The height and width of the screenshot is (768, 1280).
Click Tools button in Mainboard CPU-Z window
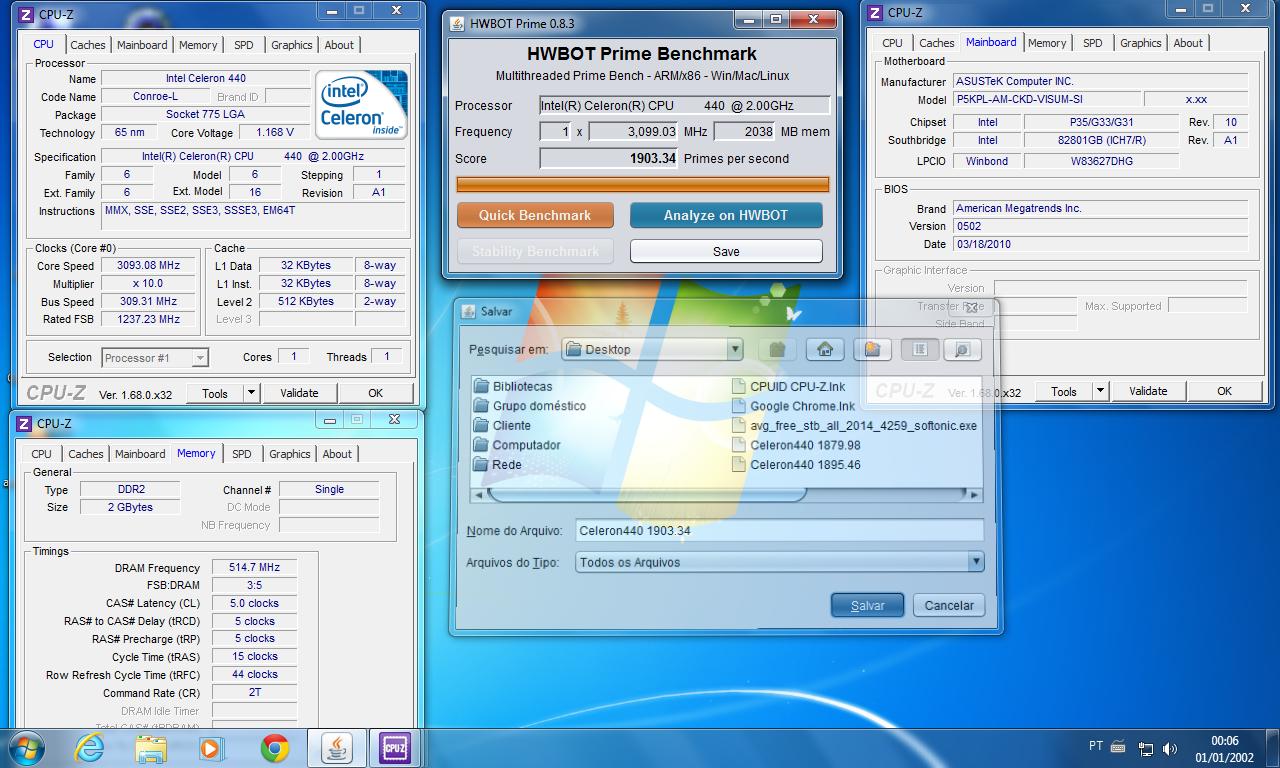(x=1064, y=391)
